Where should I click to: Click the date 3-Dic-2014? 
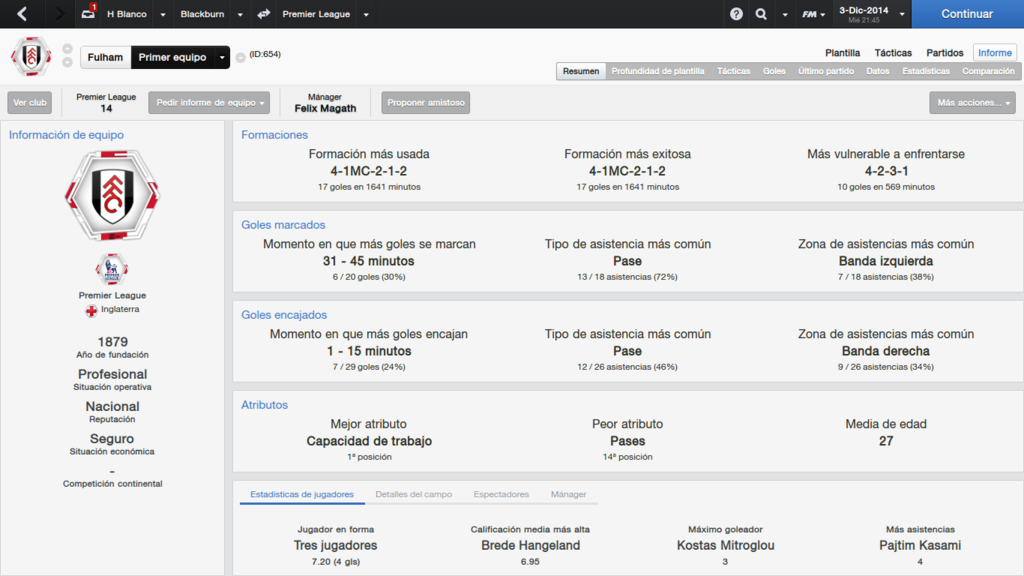click(x=863, y=10)
